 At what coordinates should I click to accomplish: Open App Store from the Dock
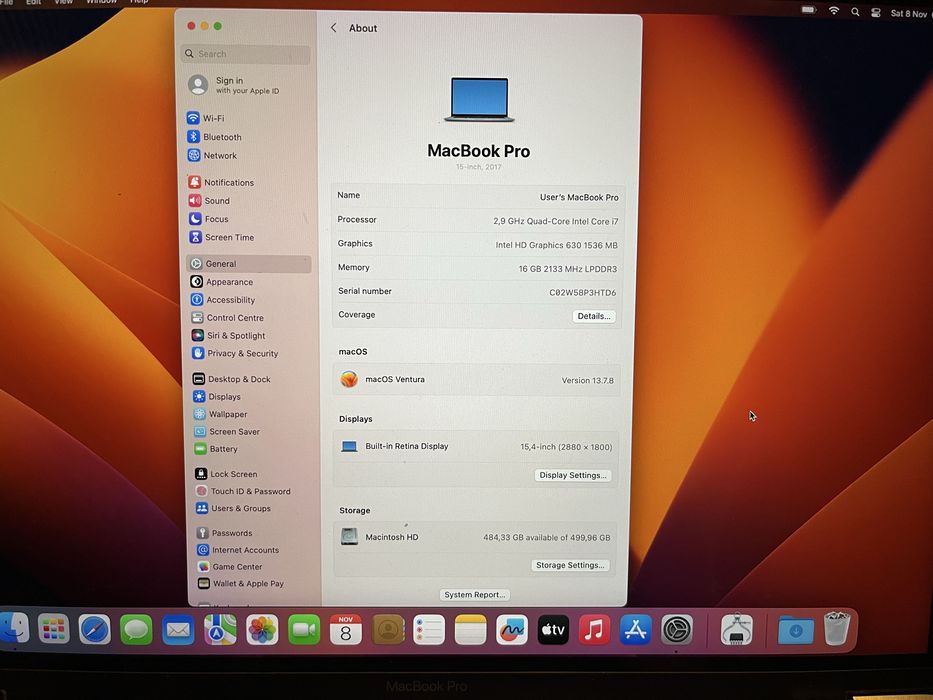click(x=635, y=630)
